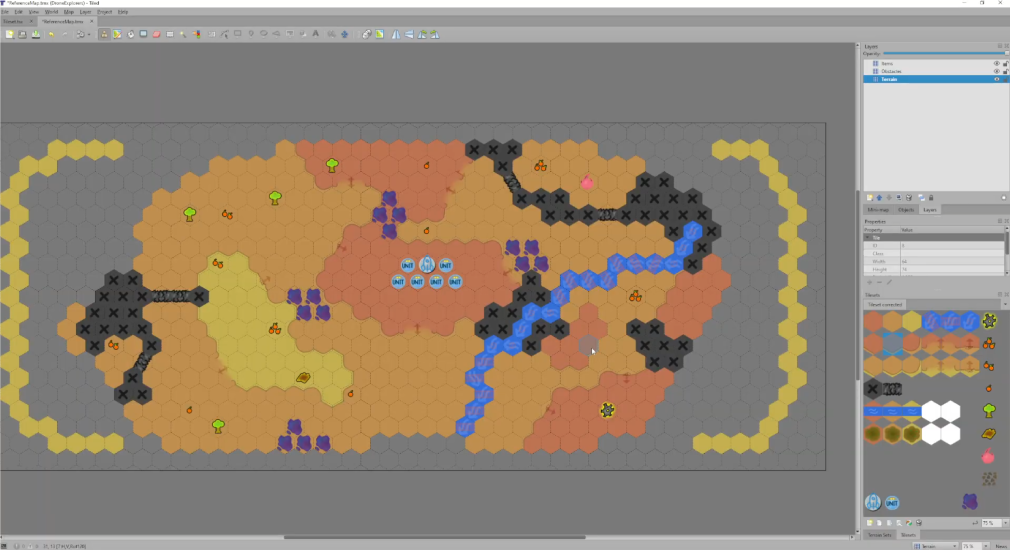
Task: Select the Stamp Brush tool
Action: 104,34
